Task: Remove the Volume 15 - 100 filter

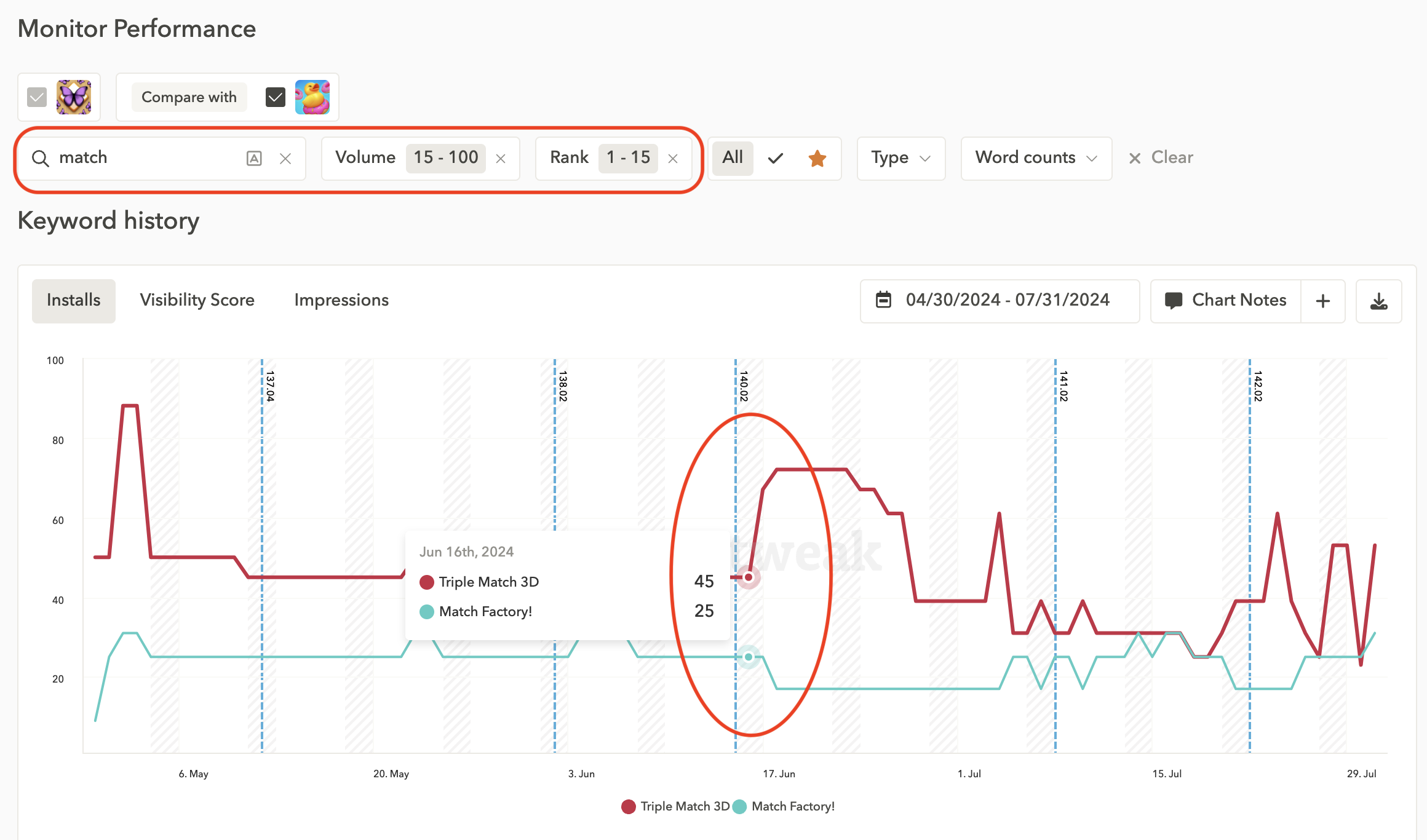Action: point(501,159)
